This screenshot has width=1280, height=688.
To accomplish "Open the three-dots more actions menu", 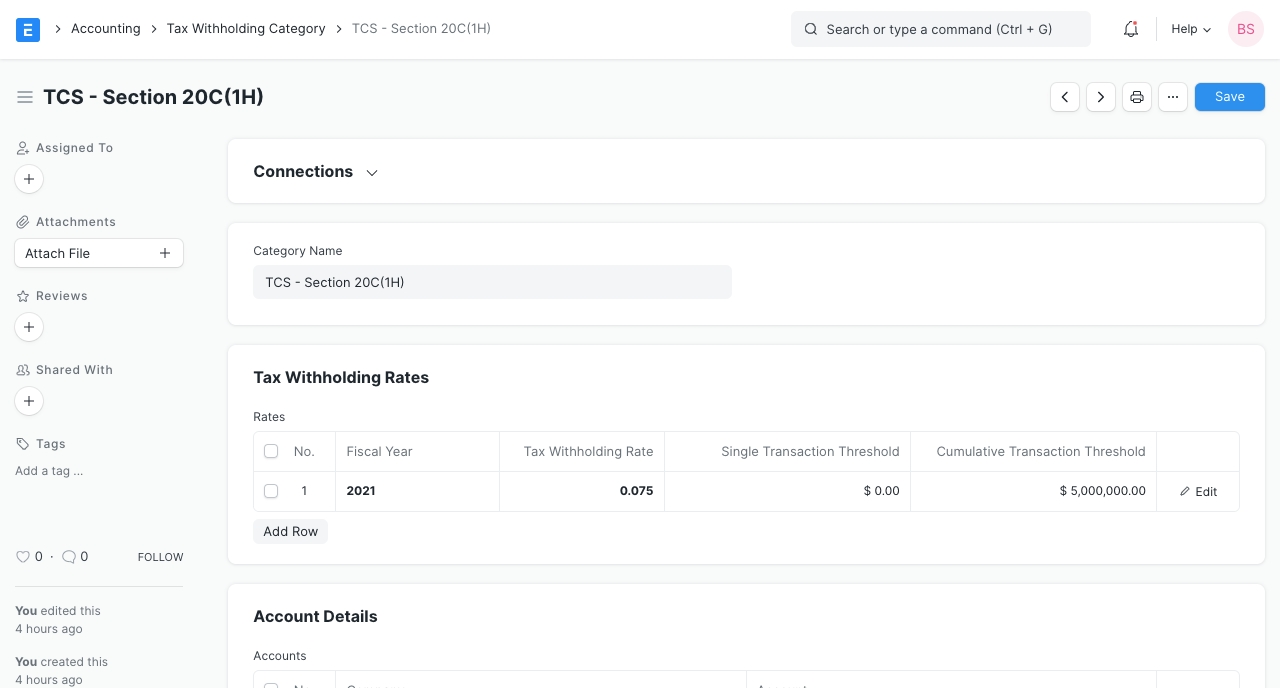I will pos(1173,97).
